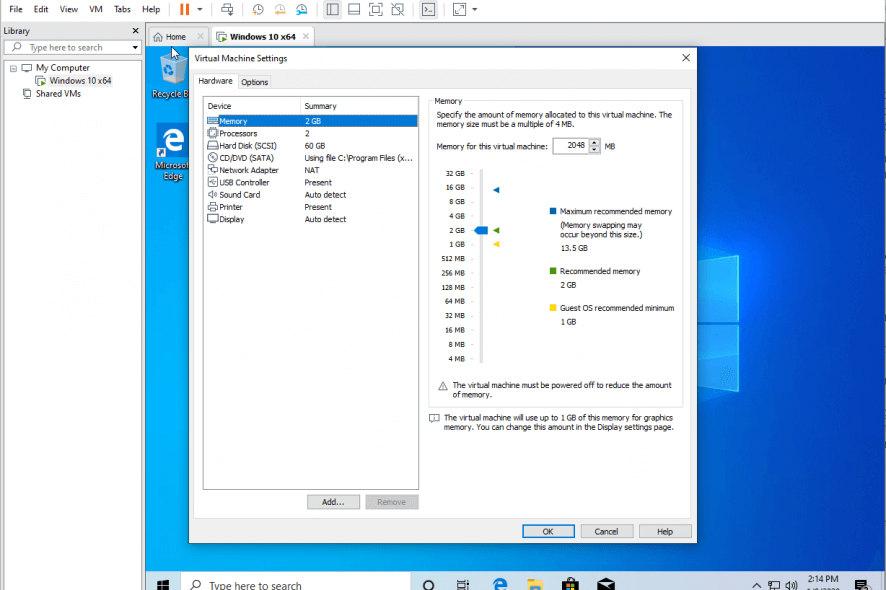Click Help in Virtual Machine Settings
This screenshot has width=886, height=590.
(665, 532)
